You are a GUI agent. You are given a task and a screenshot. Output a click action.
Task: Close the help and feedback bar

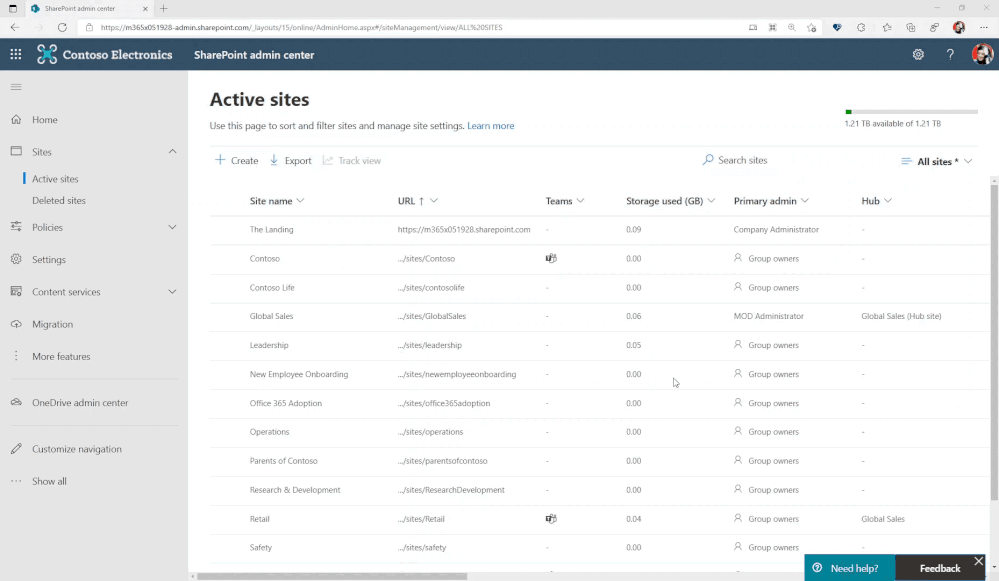pos(979,561)
